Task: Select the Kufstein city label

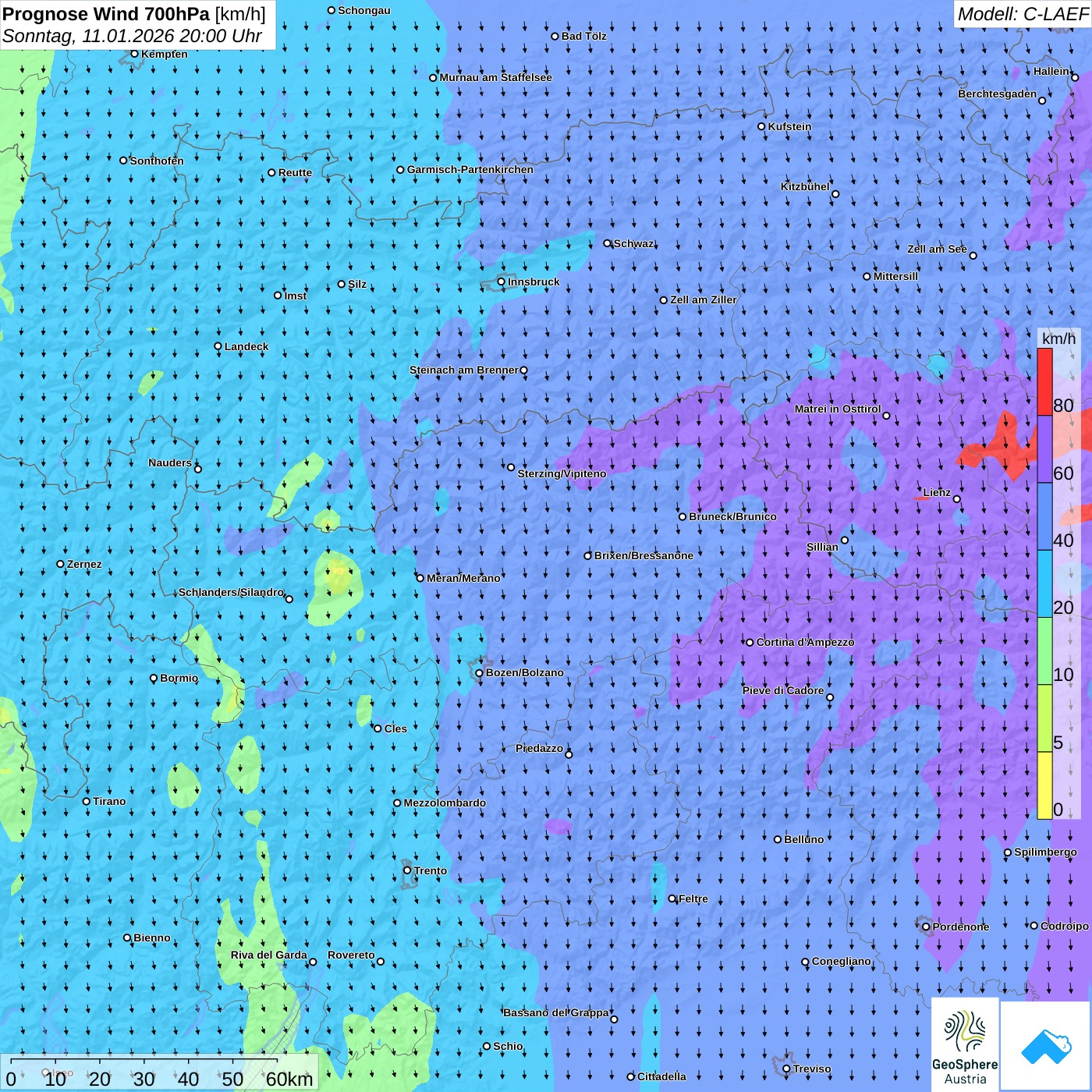Action: [x=789, y=126]
